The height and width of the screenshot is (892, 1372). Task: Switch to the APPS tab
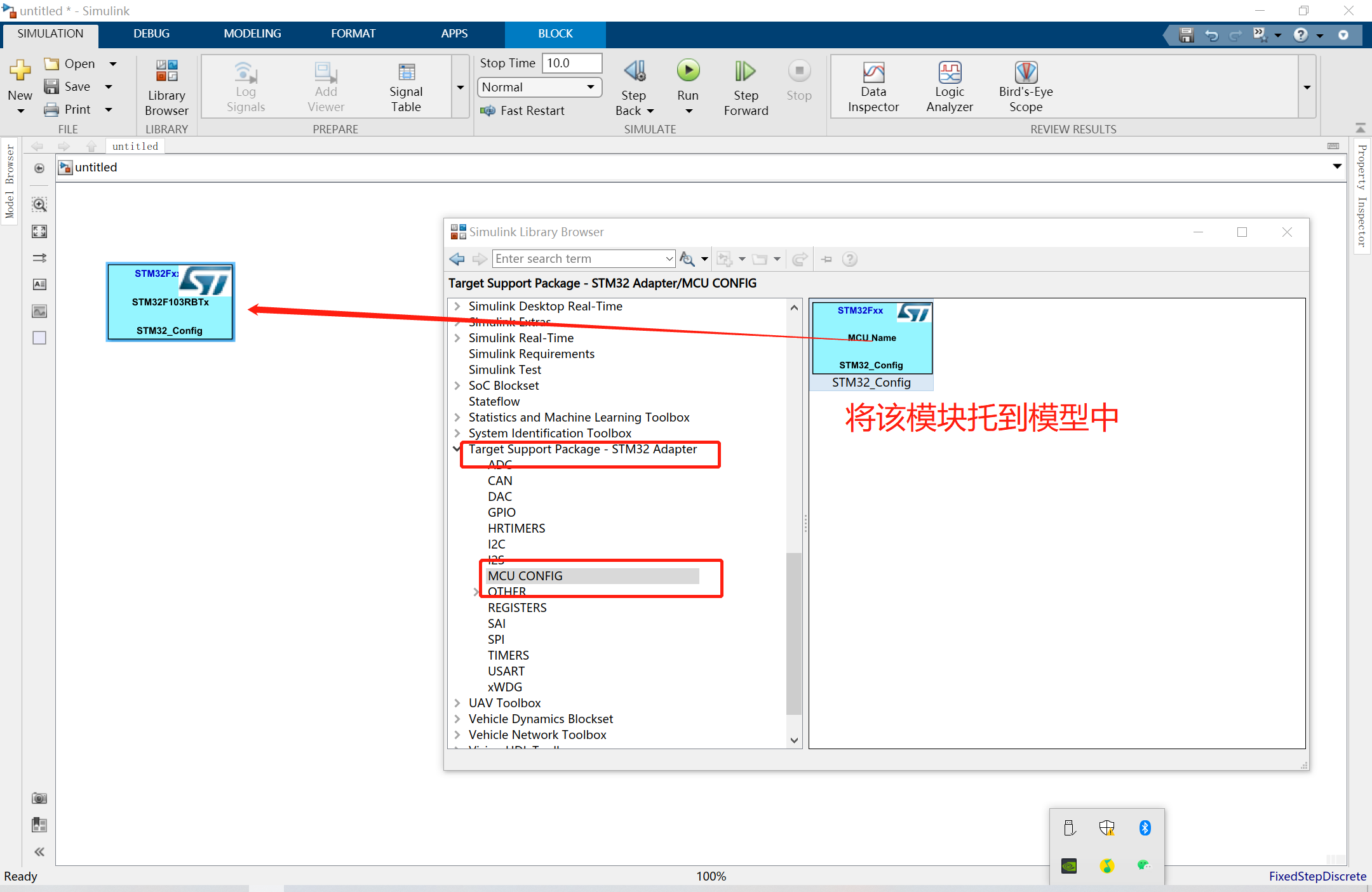pos(454,34)
